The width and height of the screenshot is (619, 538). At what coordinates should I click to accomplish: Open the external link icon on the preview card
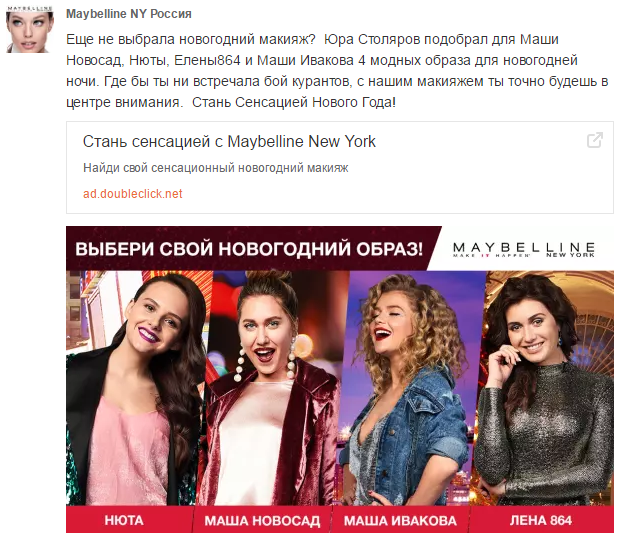(x=595, y=140)
